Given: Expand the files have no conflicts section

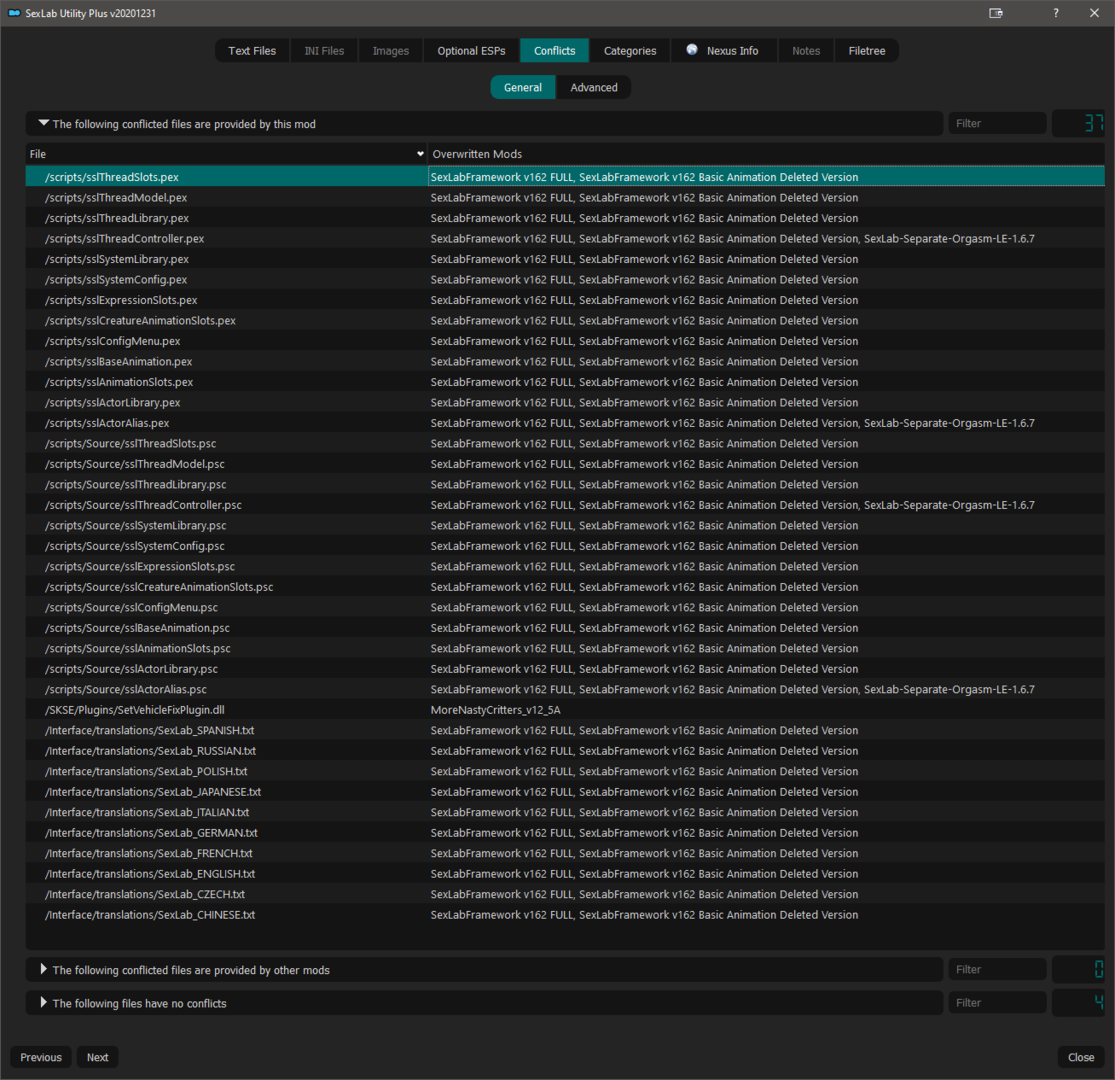Looking at the screenshot, I should click(x=44, y=1003).
